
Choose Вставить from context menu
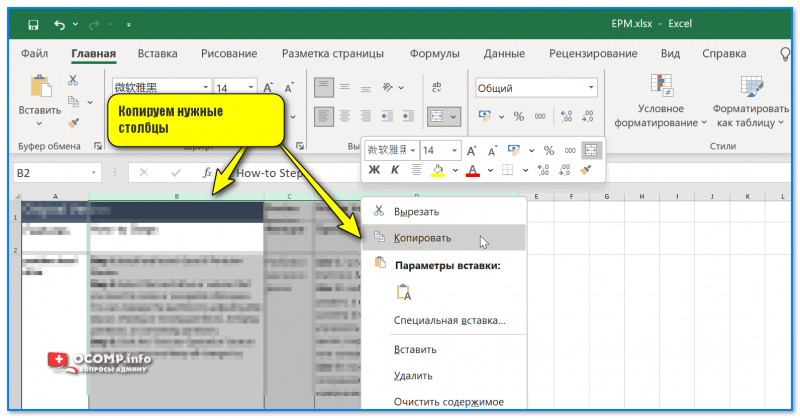point(444,350)
